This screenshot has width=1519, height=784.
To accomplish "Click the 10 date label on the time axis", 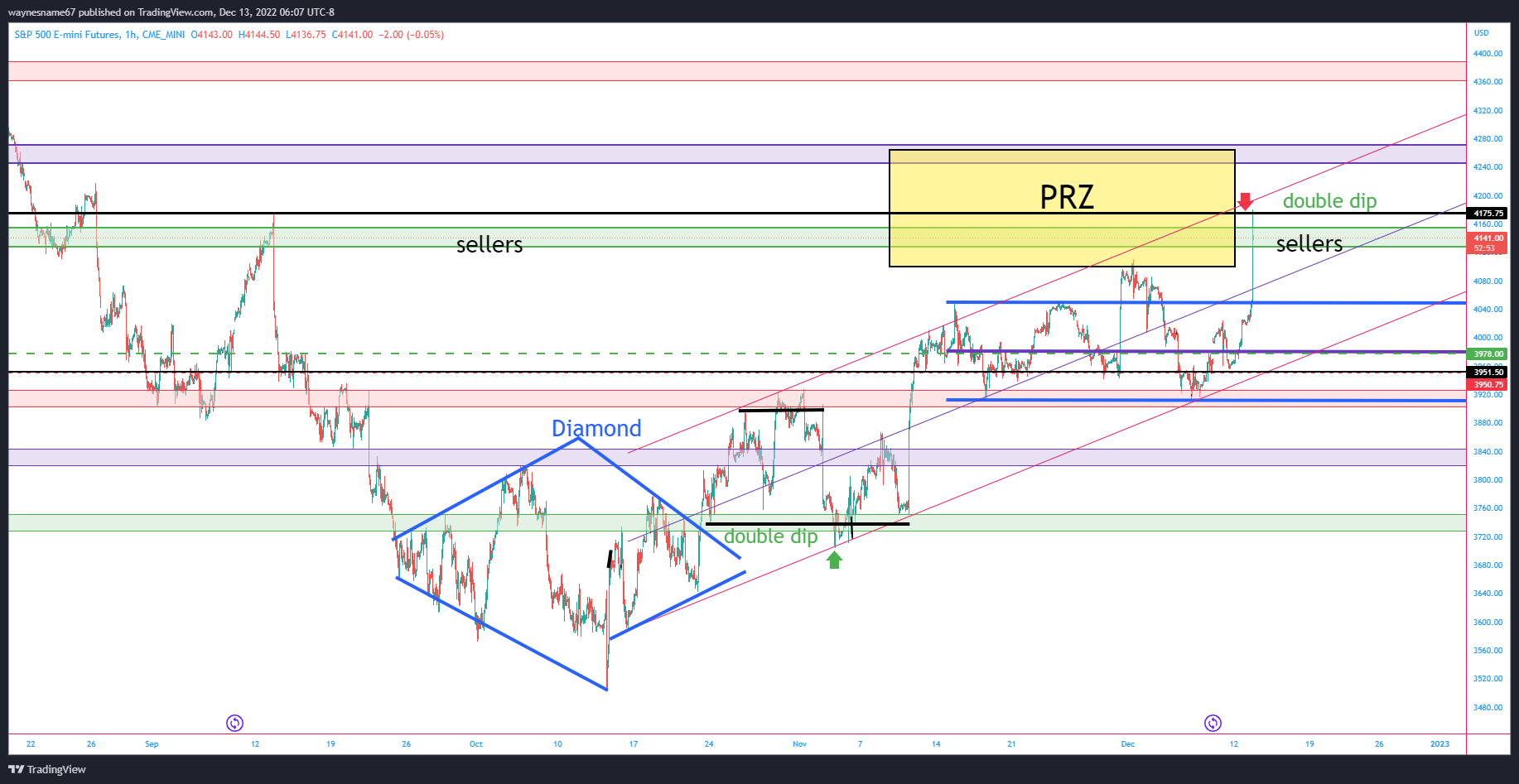I will coord(557,744).
